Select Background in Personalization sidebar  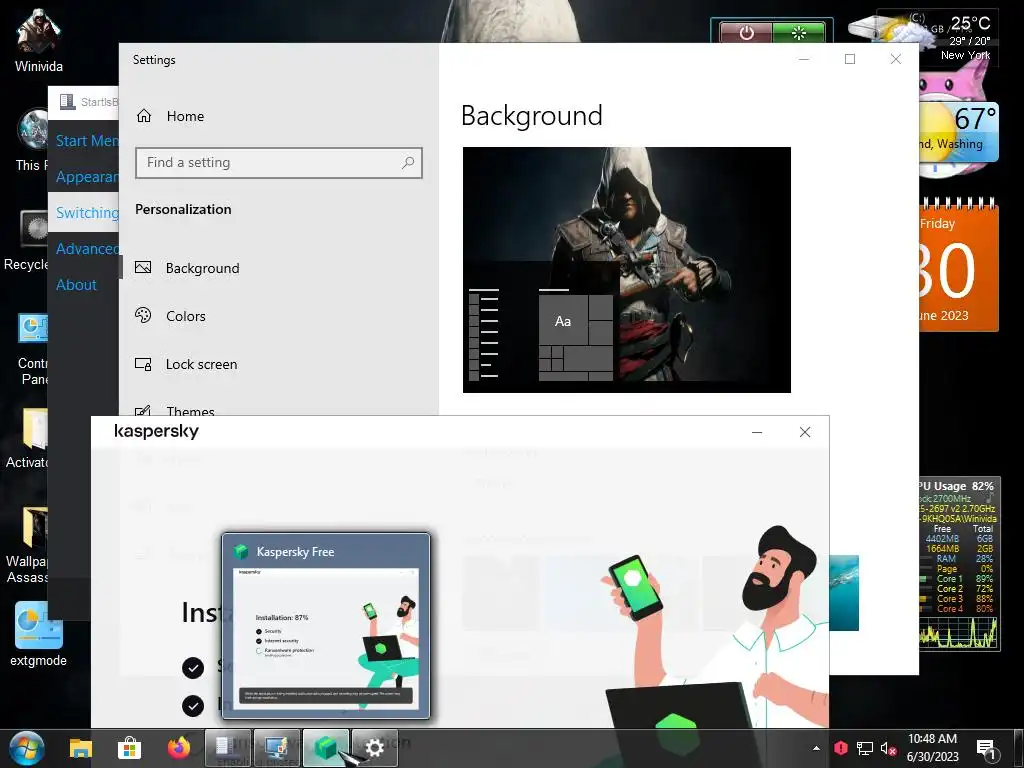[x=202, y=268]
